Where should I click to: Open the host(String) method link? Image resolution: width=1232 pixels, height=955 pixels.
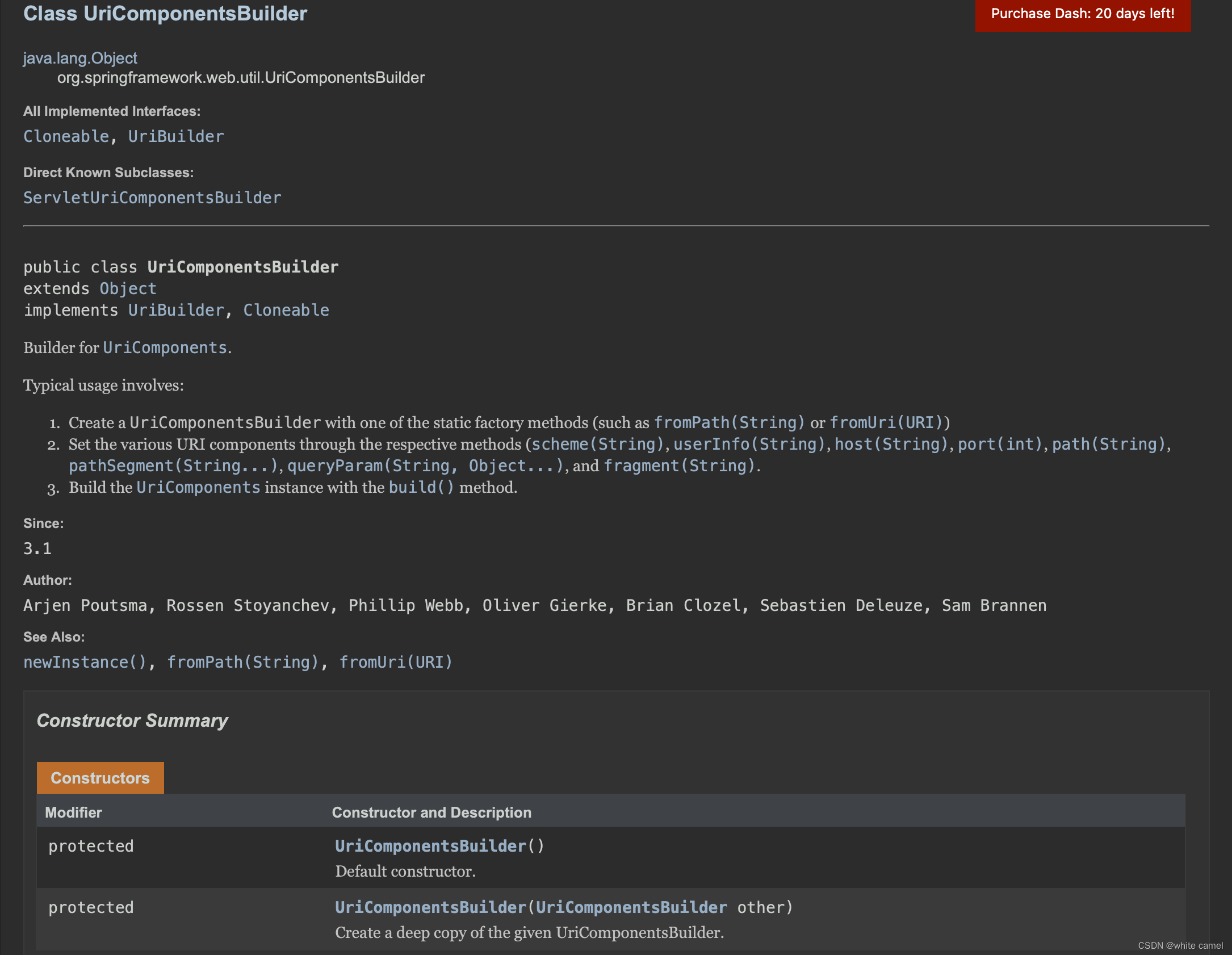[891, 444]
